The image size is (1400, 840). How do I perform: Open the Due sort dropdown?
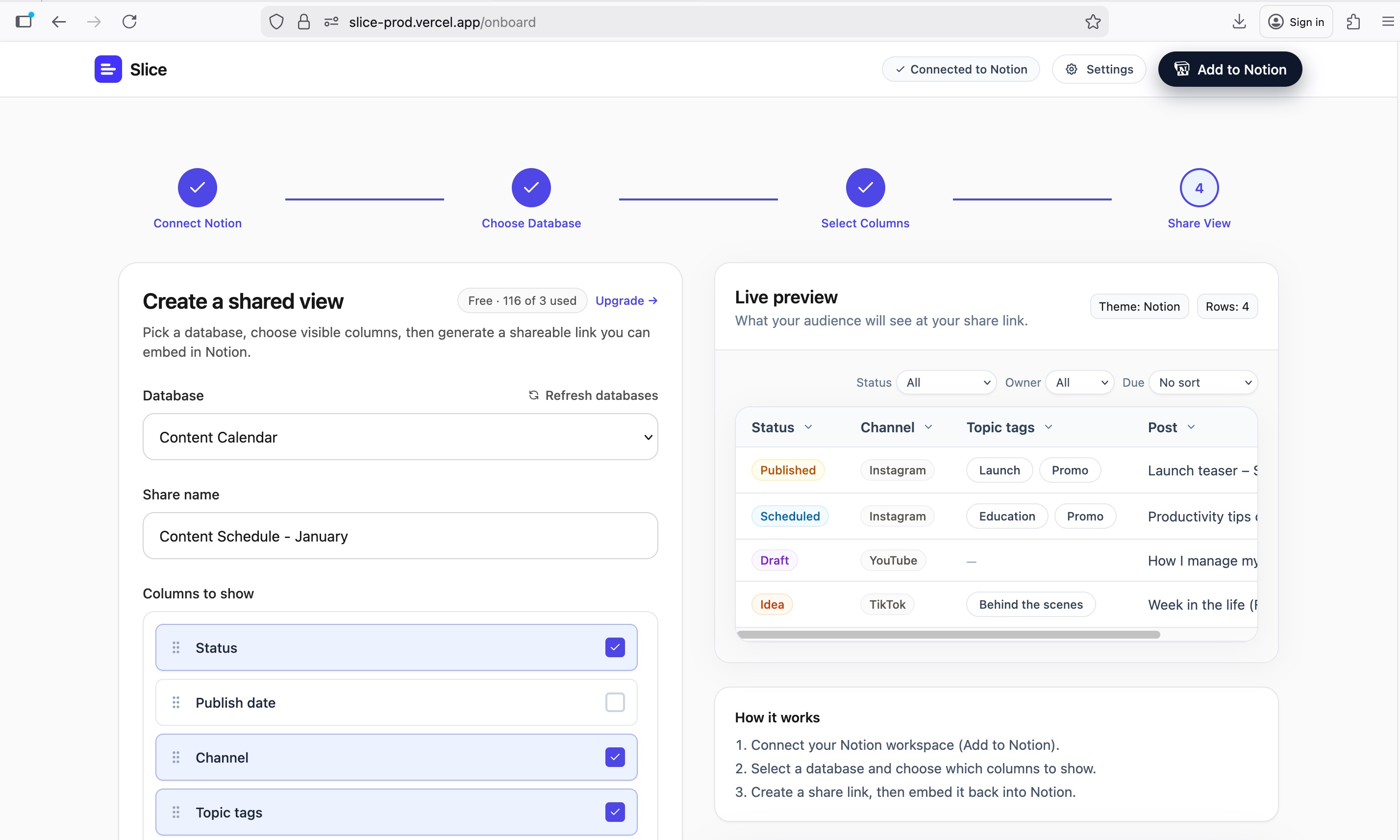click(x=1203, y=383)
